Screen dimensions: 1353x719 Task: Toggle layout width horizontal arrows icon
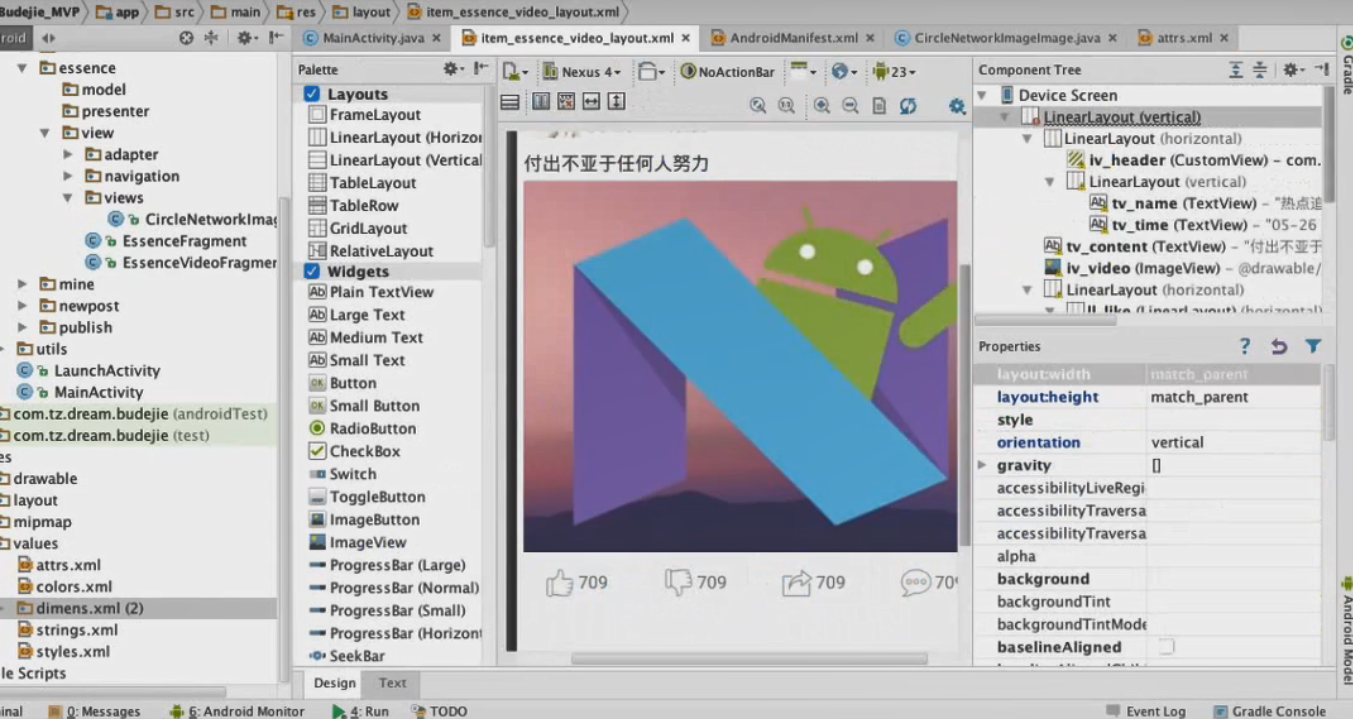coord(591,102)
